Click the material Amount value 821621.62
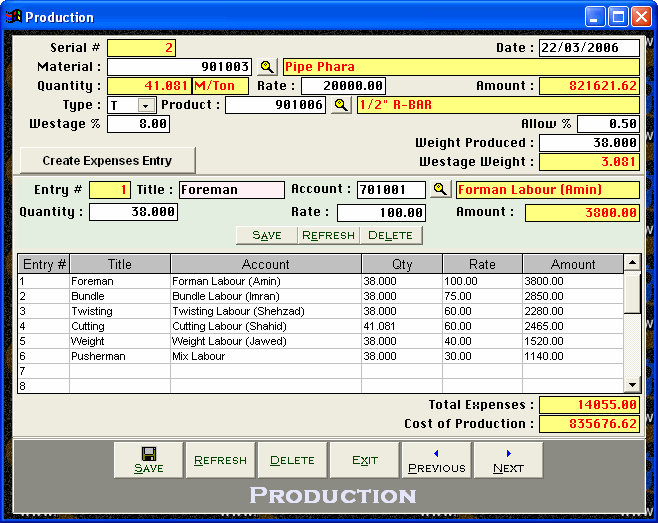 589,86
